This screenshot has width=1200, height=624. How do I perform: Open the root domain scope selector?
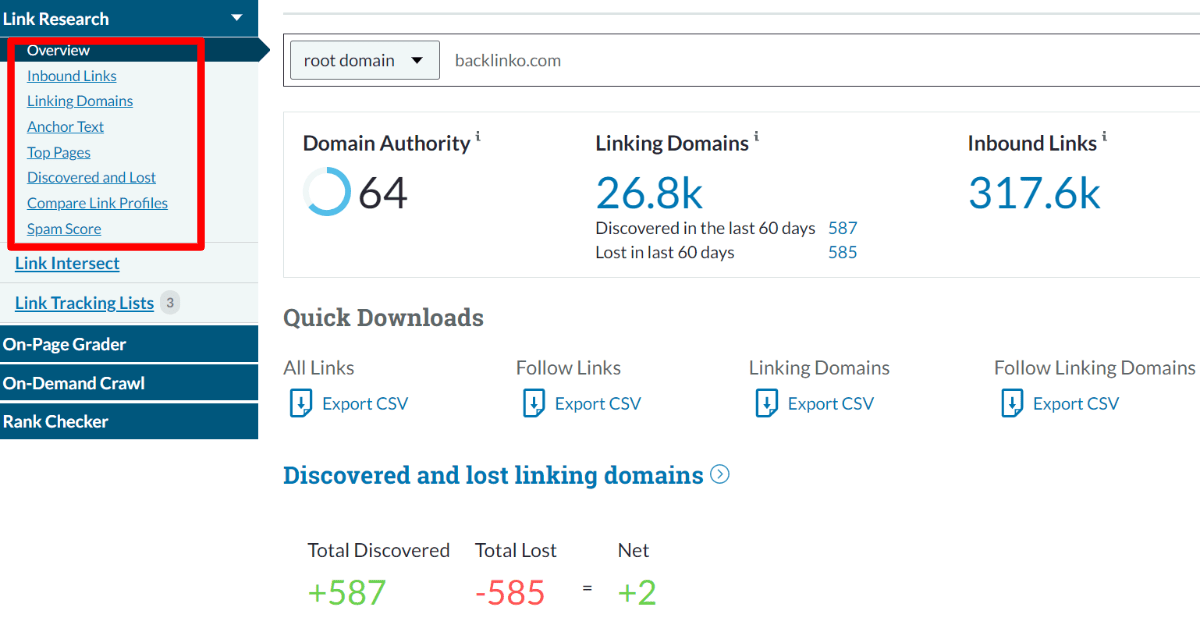click(x=364, y=60)
